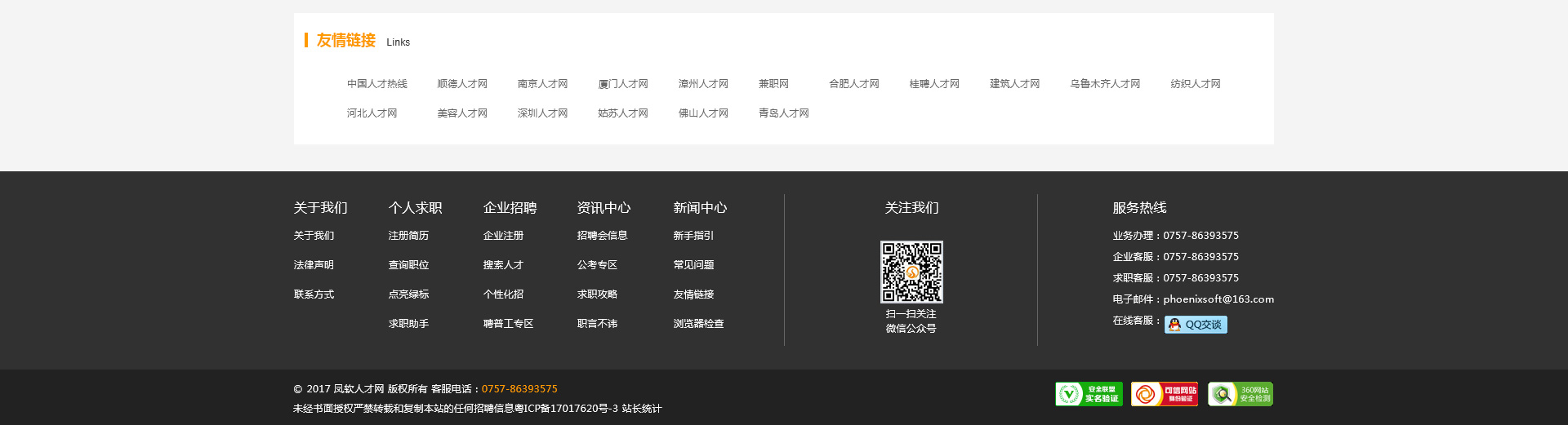The height and width of the screenshot is (425, 1568).
Task: Open 企业注册 in the footer
Action: tap(503, 236)
